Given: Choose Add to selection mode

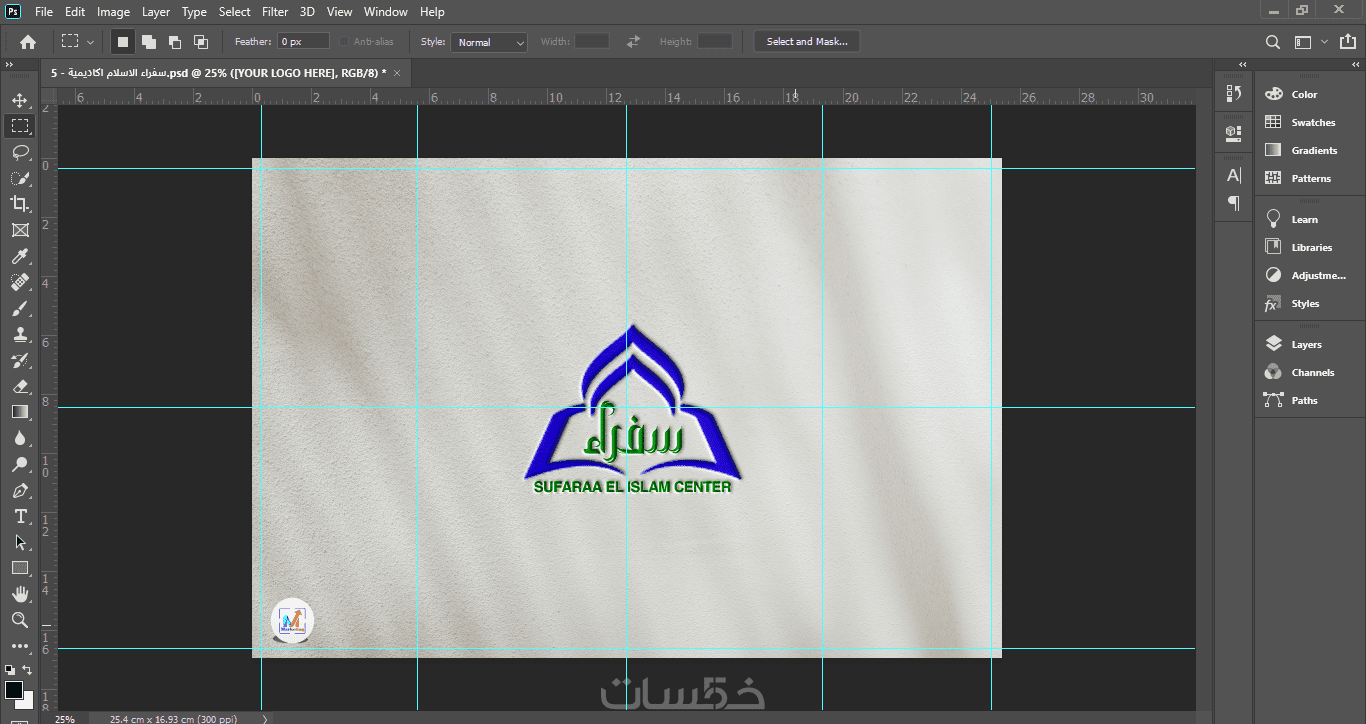Looking at the screenshot, I should 149,42.
